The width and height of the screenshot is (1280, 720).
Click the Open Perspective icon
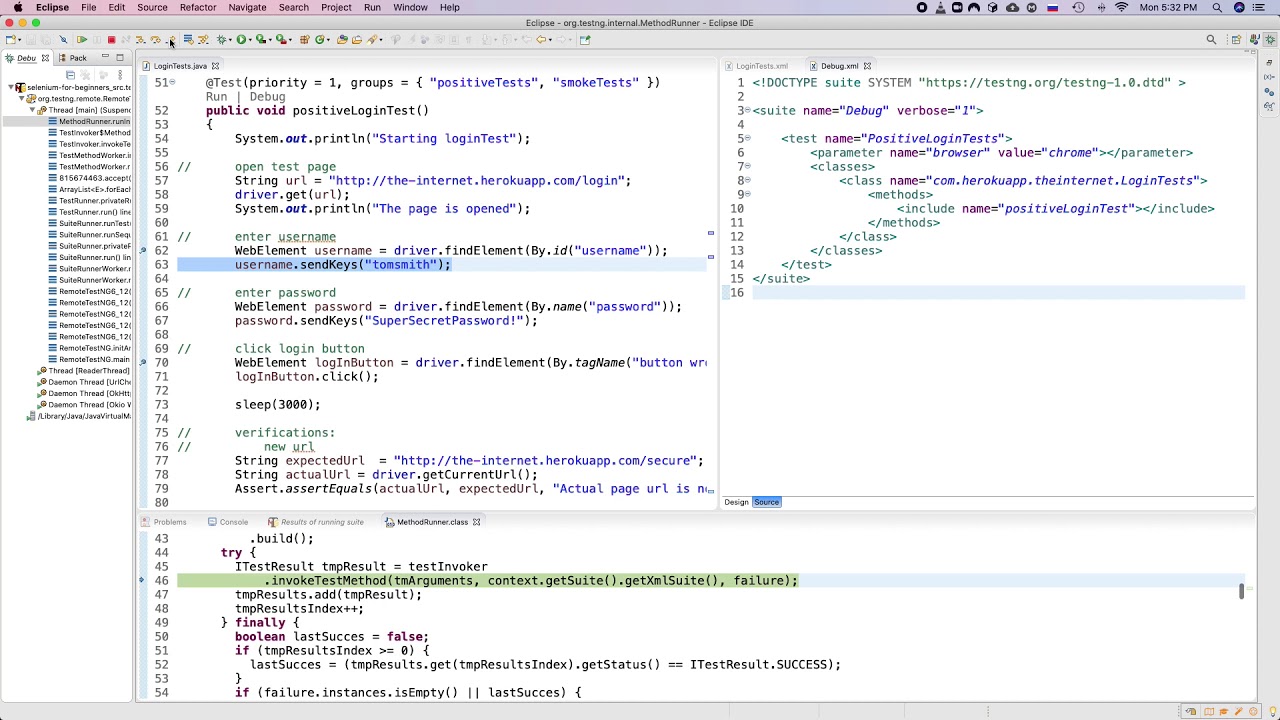[1236, 40]
